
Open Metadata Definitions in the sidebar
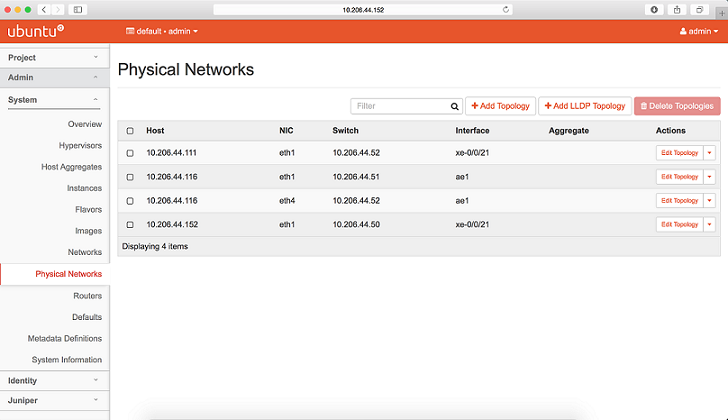click(x=65, y=338)
